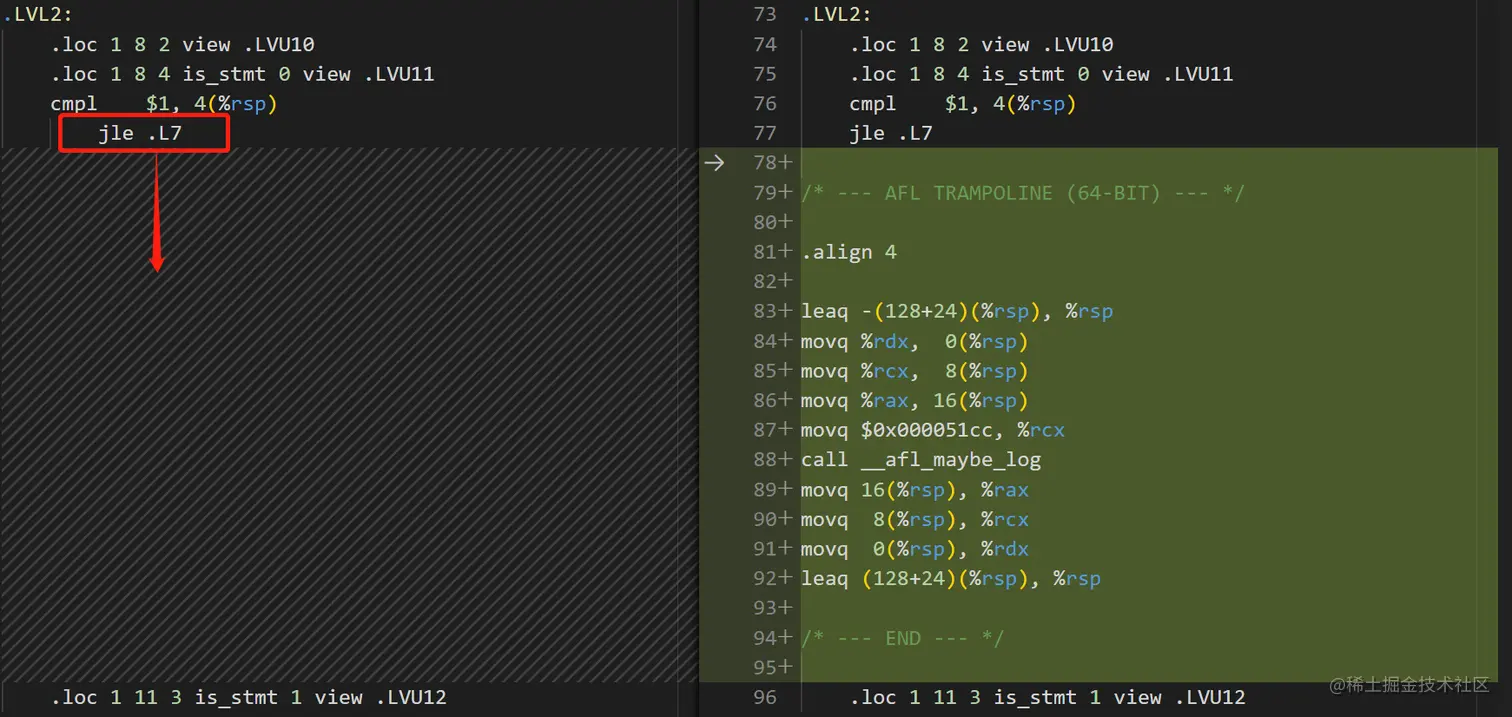Click '.loc 1 8 2 view .LVU10' in left pane
The image size is (1512, 717).
183,44
